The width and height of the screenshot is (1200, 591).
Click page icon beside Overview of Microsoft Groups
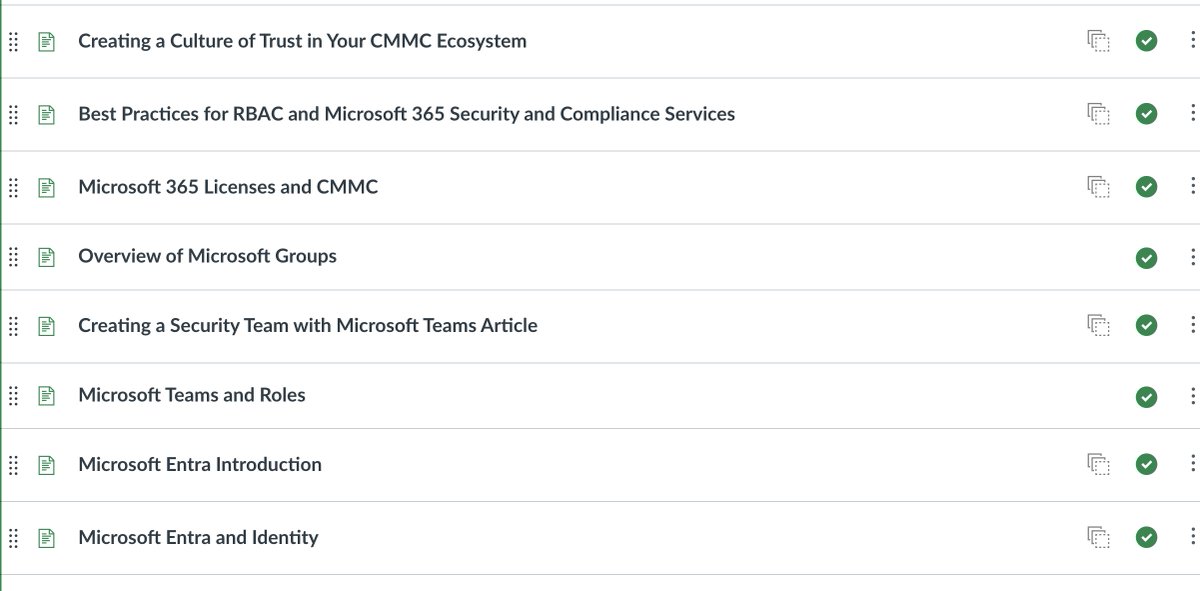point(46,257)
